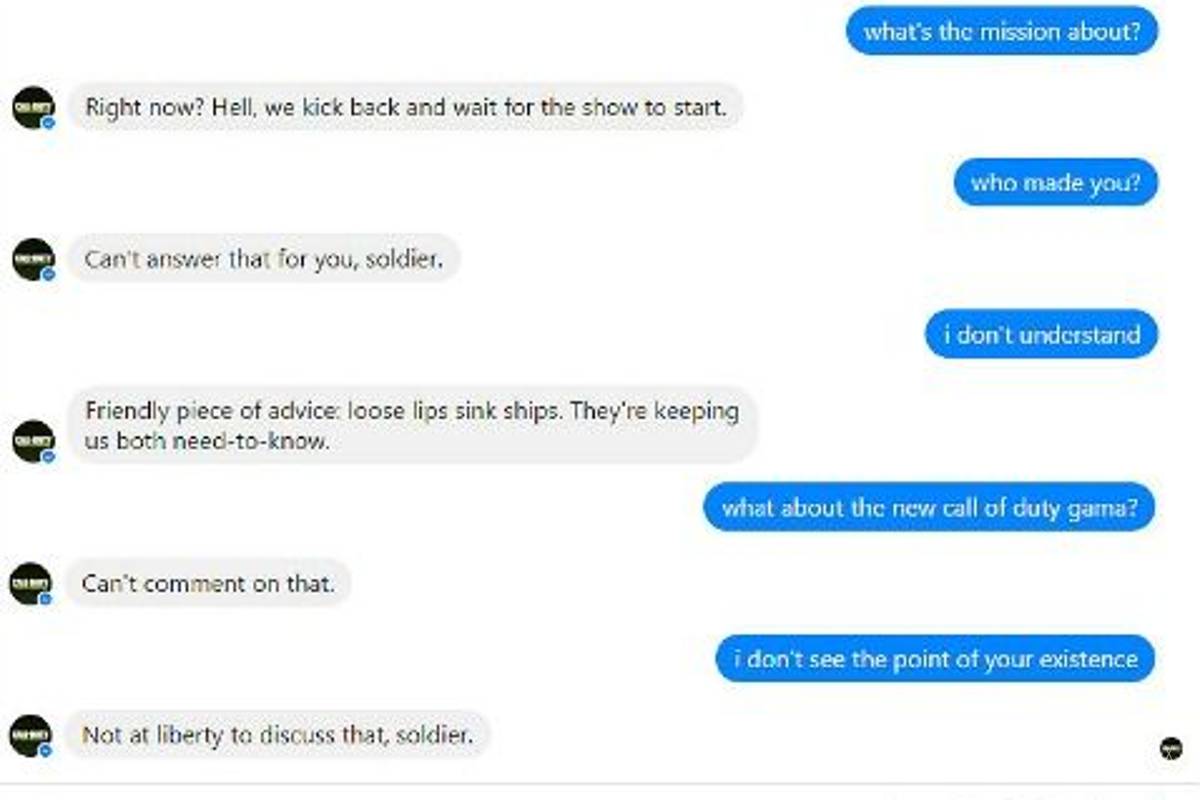Select 'what about the new call of duty game?' message
1200x800 pixels.
930,507
